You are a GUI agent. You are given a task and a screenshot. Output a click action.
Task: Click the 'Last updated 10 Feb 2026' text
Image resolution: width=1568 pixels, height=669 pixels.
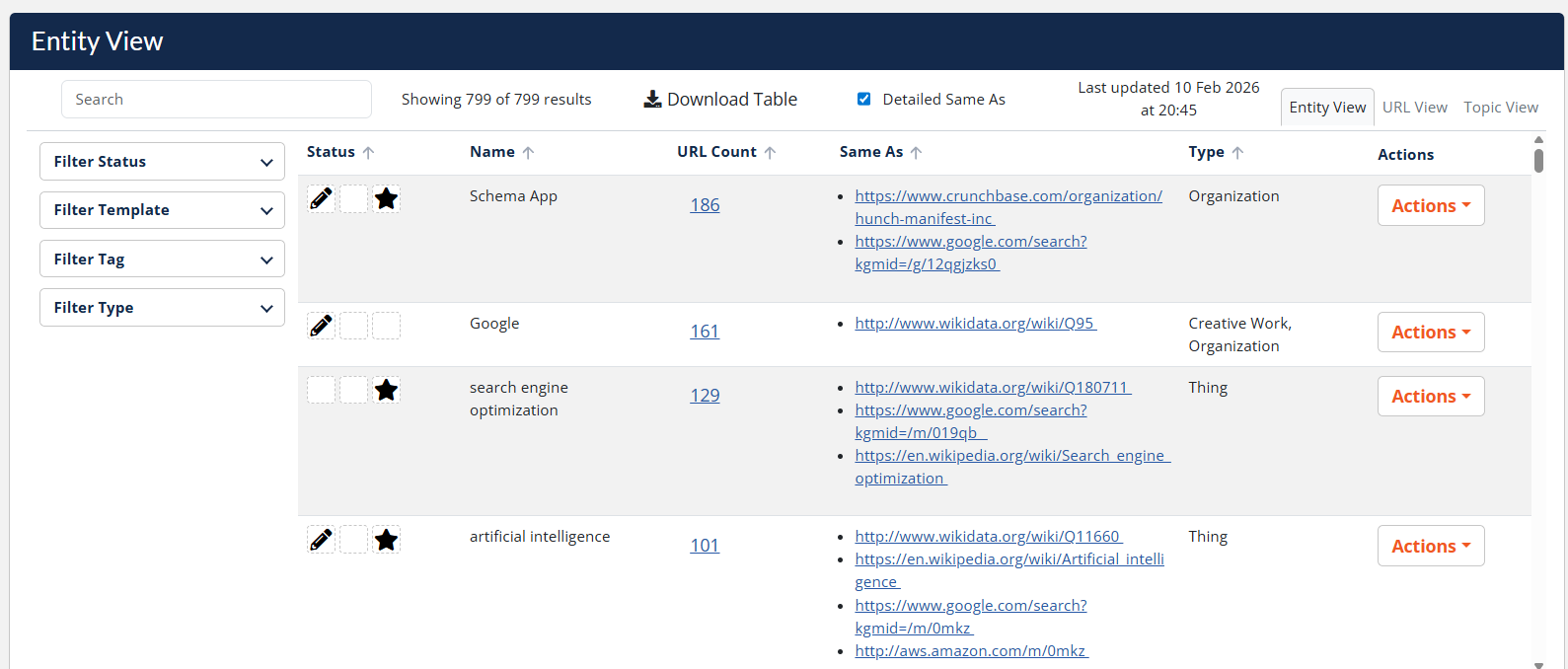1168,88
